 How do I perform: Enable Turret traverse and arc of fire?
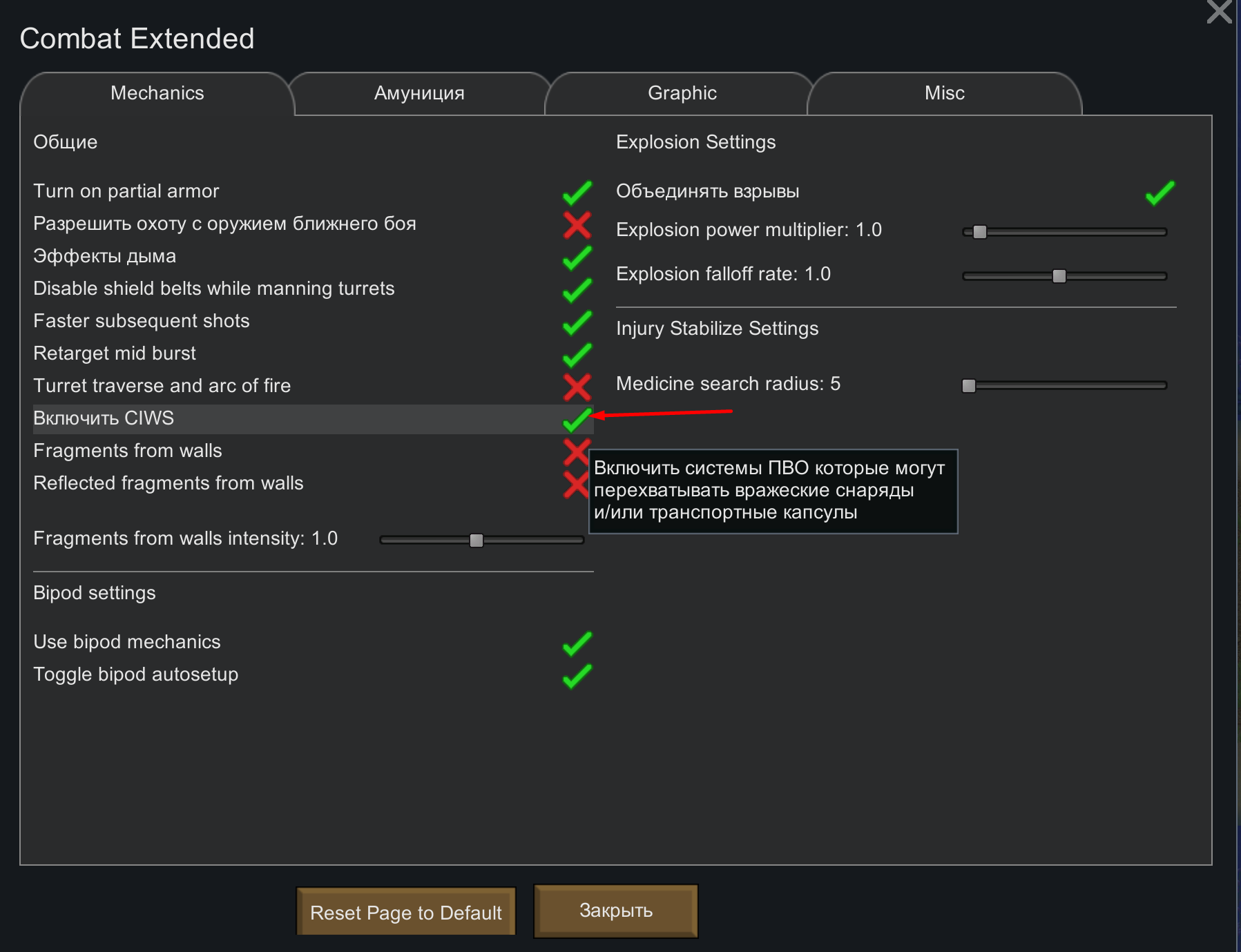coord(577,387)
